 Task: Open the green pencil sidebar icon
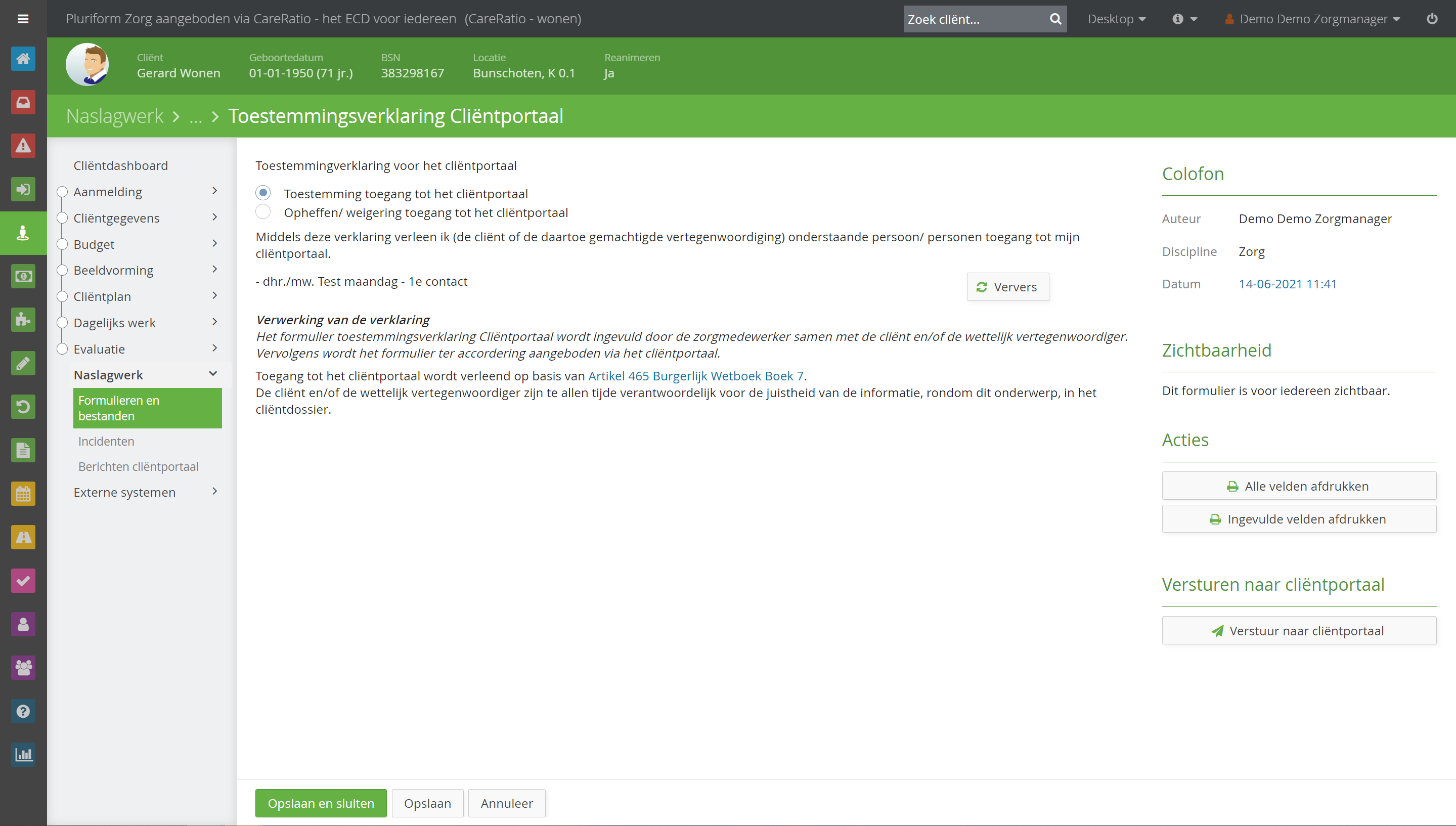(23, 363)
